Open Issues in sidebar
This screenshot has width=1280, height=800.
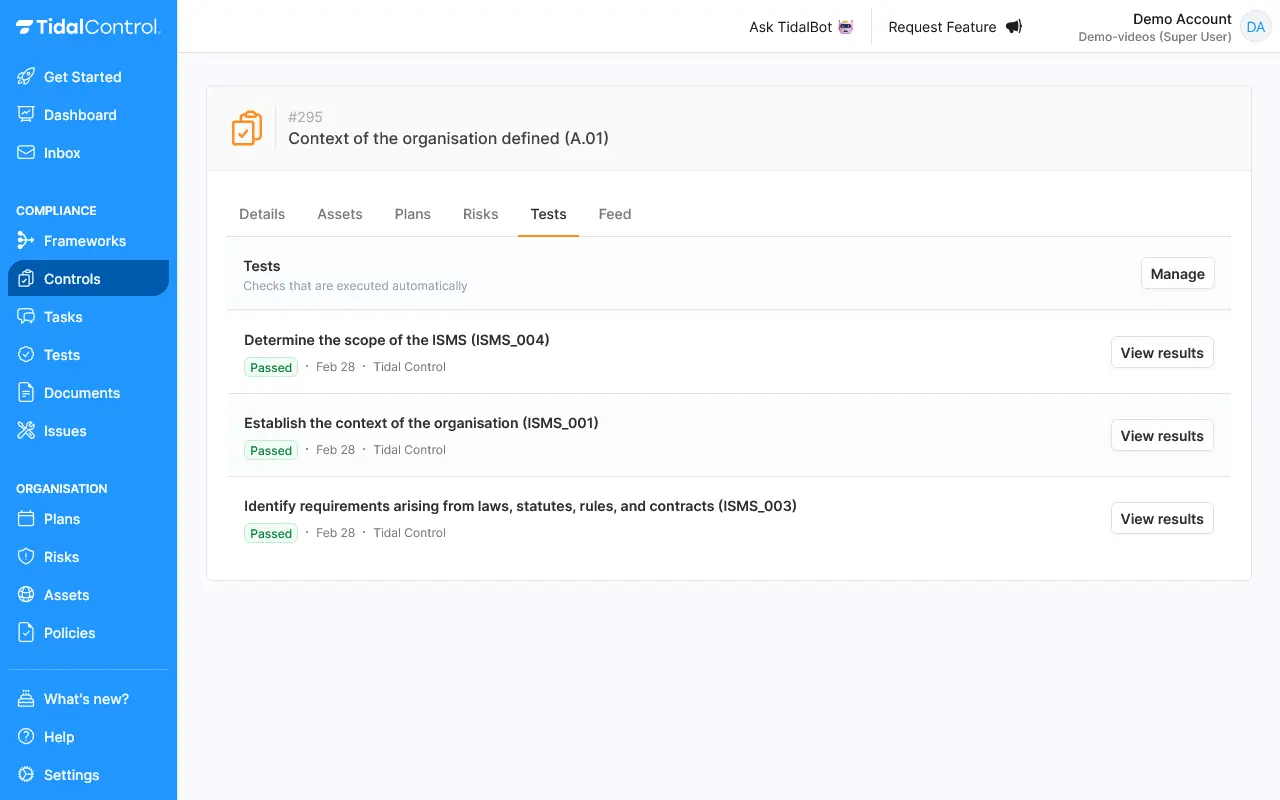[x=88, y=431]
